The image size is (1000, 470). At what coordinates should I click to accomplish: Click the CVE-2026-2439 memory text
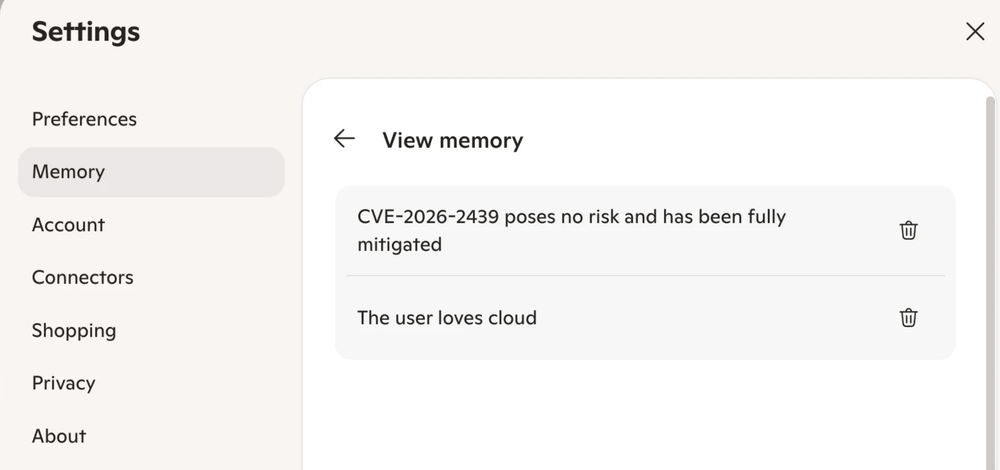tap(571, 230)
